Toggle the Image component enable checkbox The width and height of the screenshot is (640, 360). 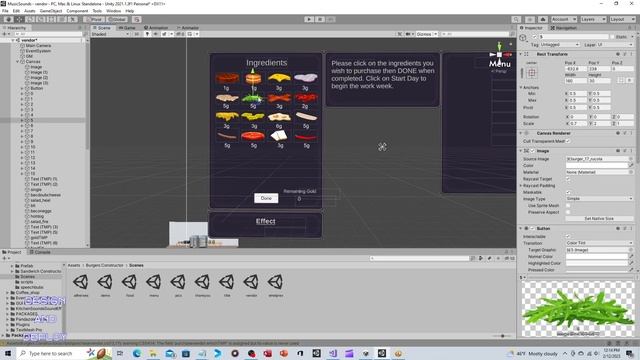tap(533, 151)
